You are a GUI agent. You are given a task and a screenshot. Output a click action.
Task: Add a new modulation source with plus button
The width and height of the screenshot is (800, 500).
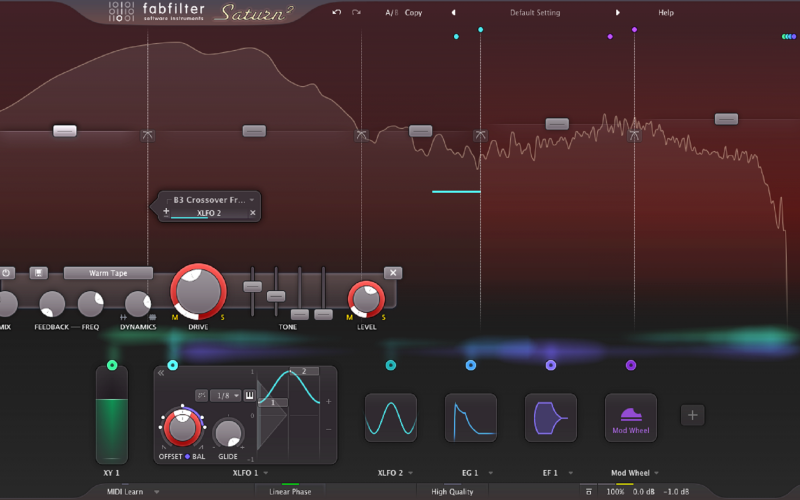click(692, 415)
